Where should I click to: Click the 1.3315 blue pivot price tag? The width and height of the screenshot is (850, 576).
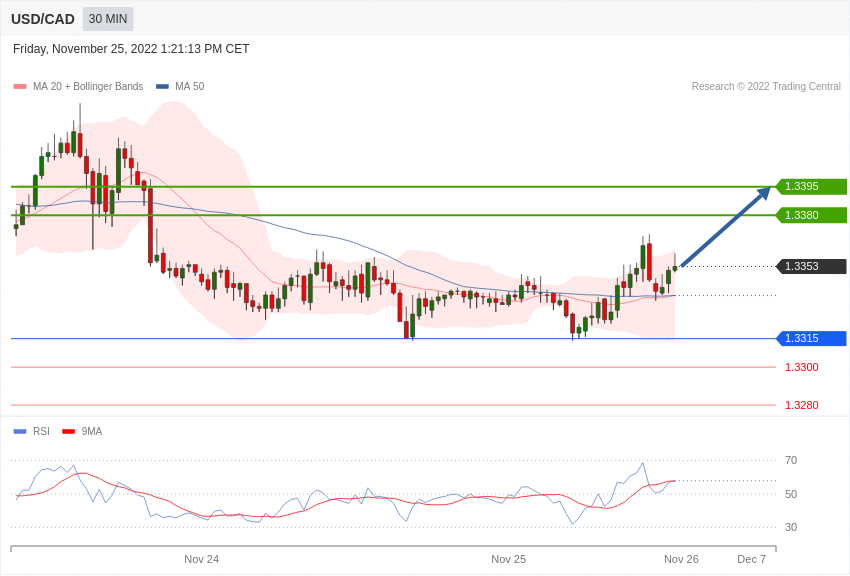(x=811, y=338)
